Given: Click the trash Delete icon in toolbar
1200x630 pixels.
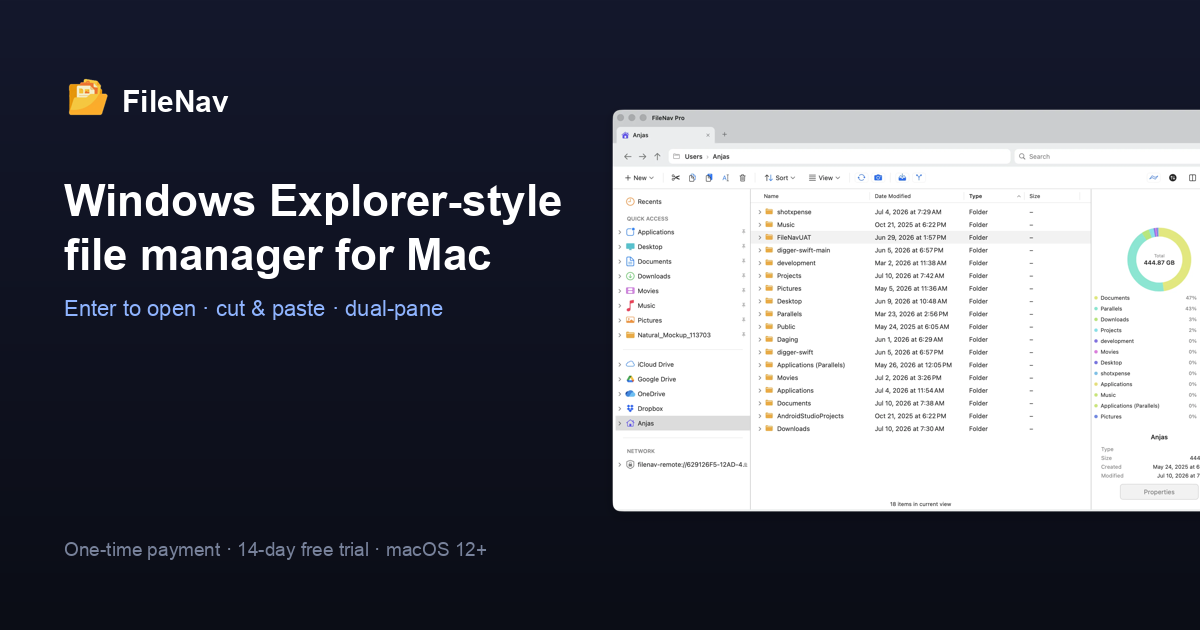Looking at the screenshot, I should tap(742, 178).
